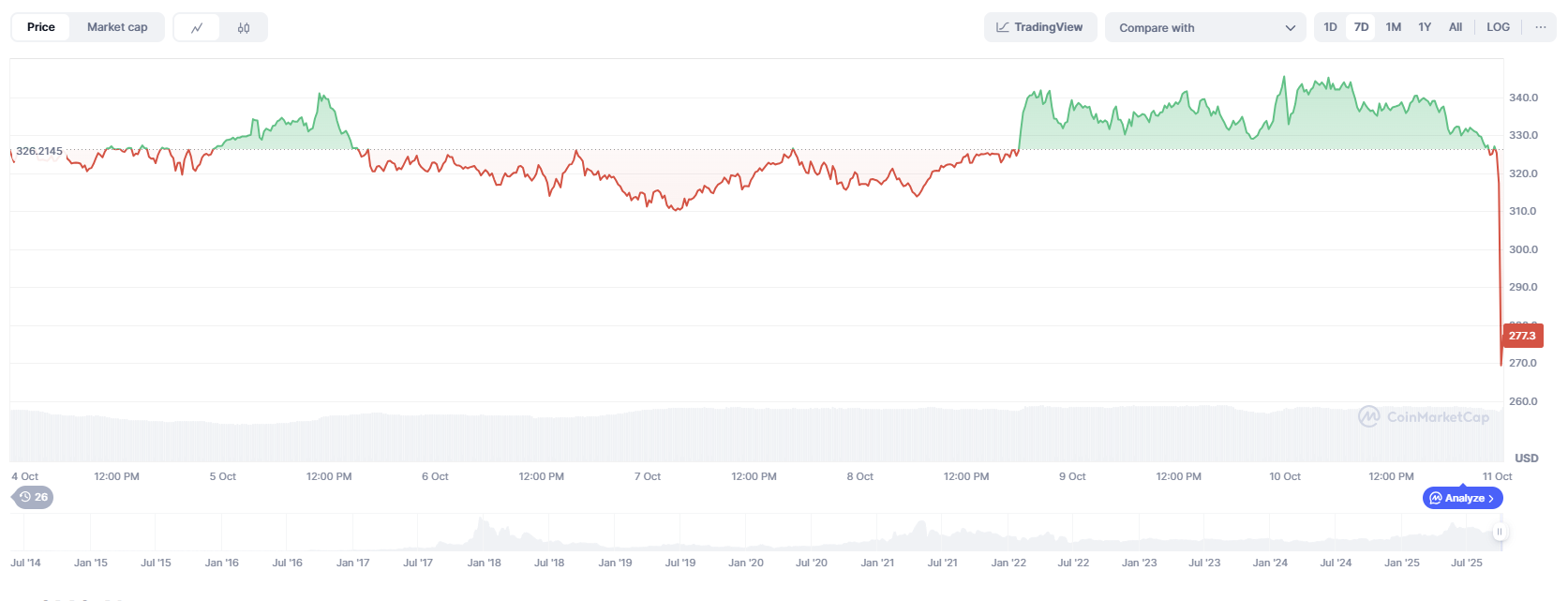The width and height of the screenshot is (1568, 601).
Task: Select the 7D time range
Action: click(1361, 27)
